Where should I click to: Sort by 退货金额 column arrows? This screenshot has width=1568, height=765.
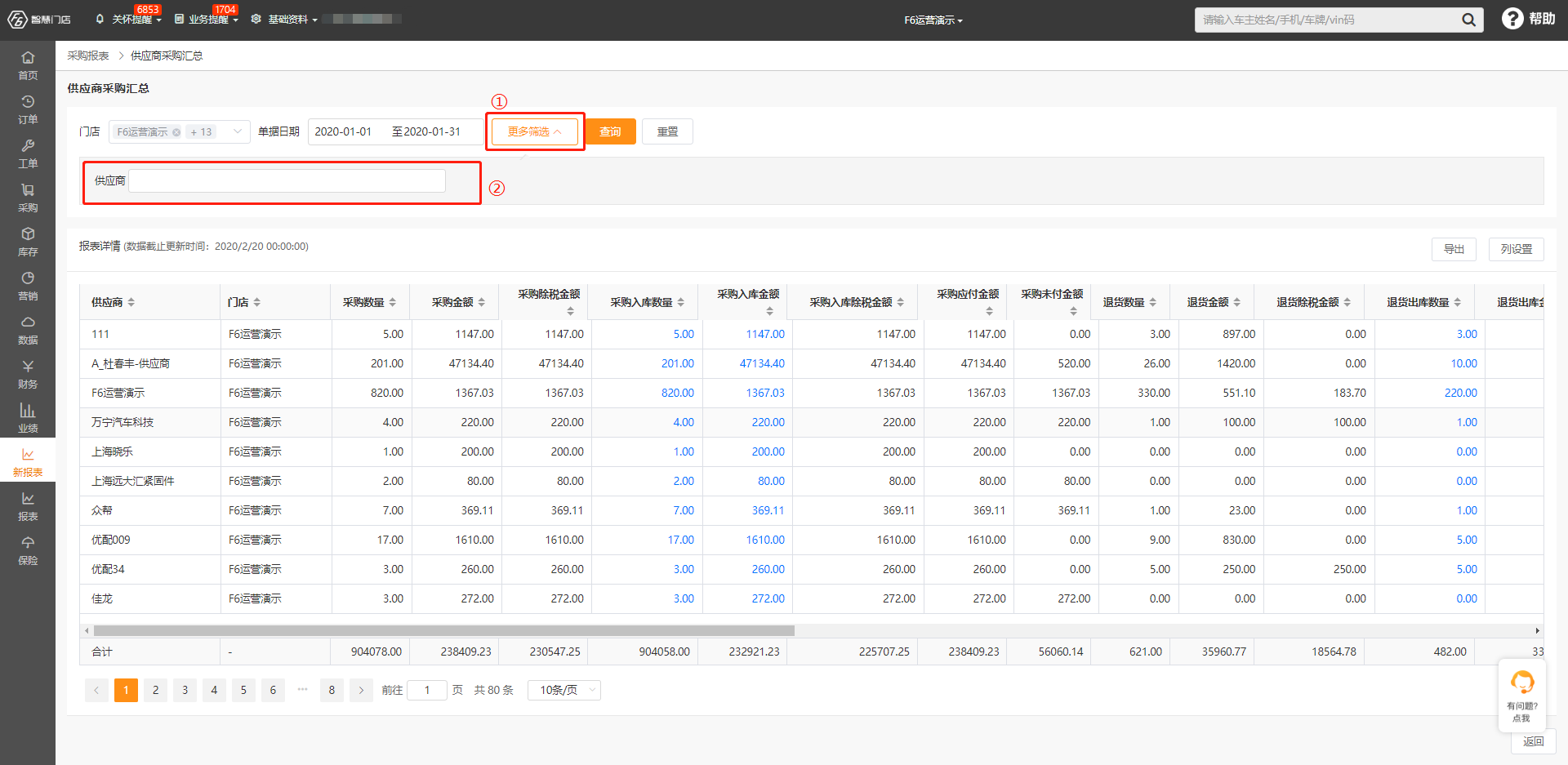tap(1237, 302)
